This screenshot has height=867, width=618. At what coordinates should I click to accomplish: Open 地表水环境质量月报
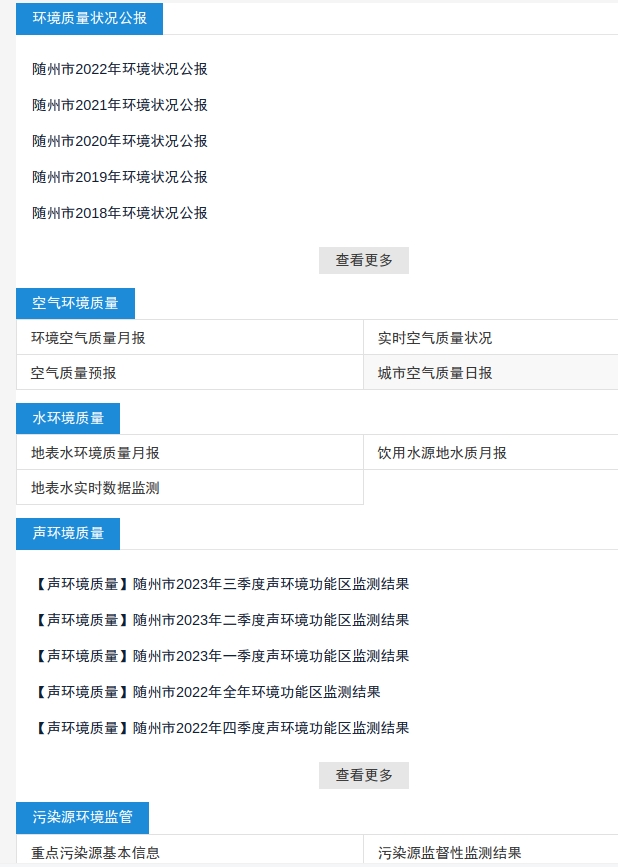(x=95, y=453)
